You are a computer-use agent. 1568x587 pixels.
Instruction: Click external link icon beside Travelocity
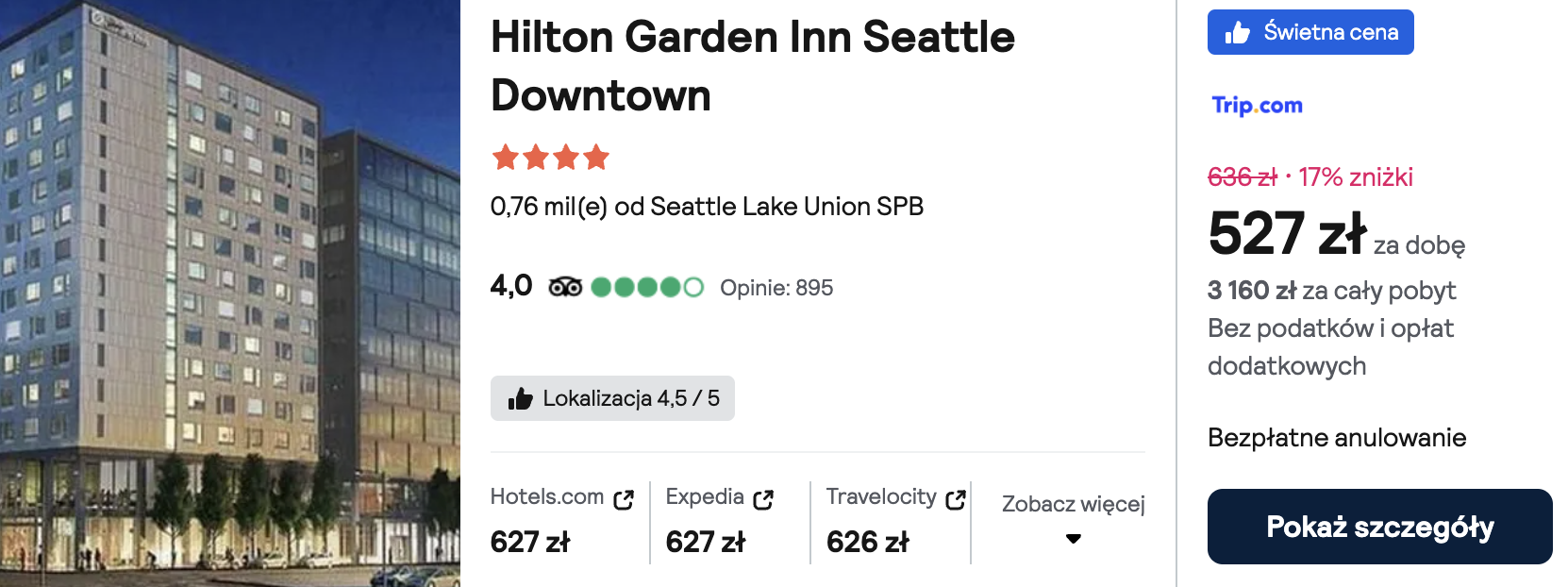click(956, 499)
